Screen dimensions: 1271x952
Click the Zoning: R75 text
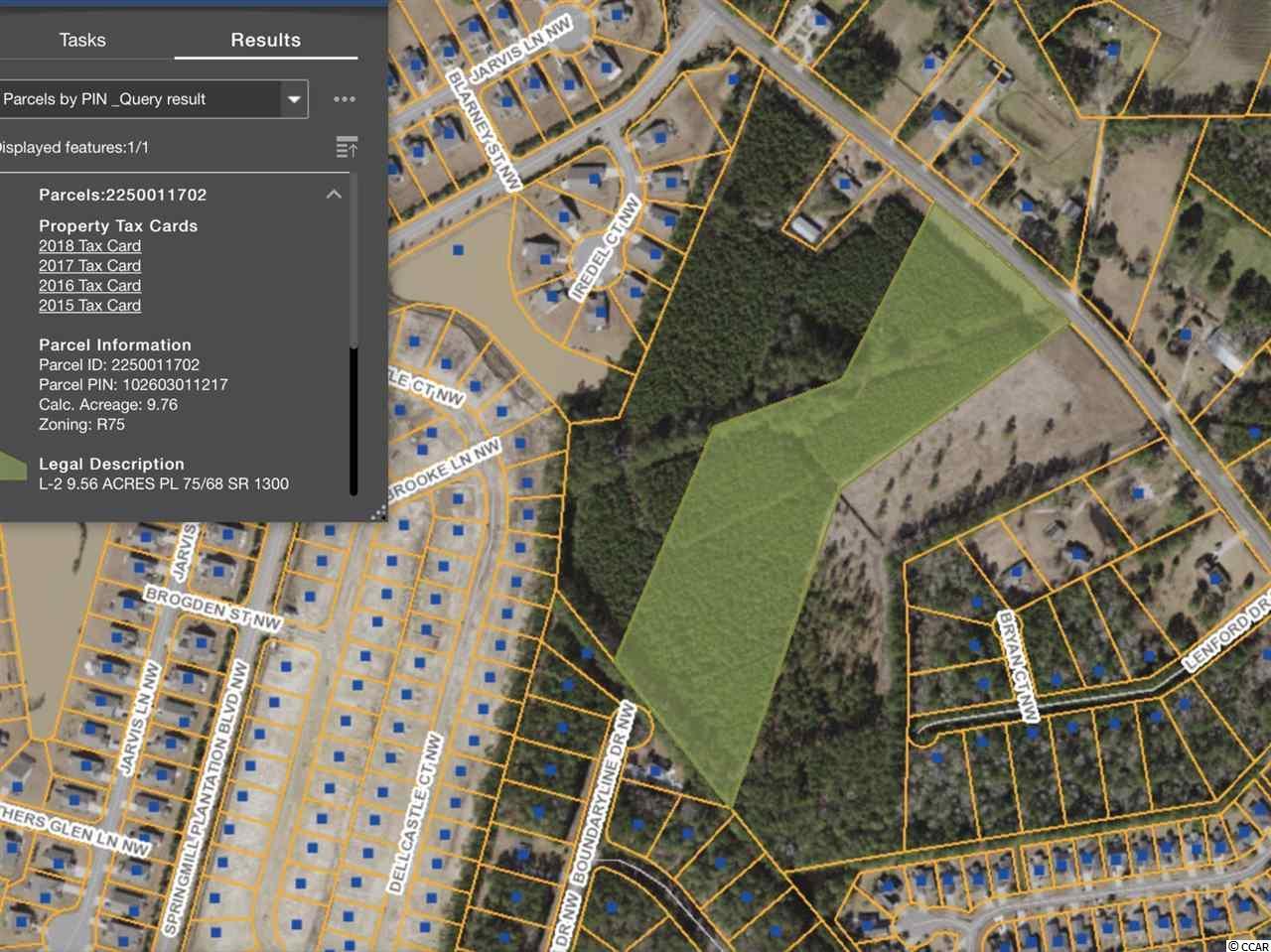pos(81,424)
